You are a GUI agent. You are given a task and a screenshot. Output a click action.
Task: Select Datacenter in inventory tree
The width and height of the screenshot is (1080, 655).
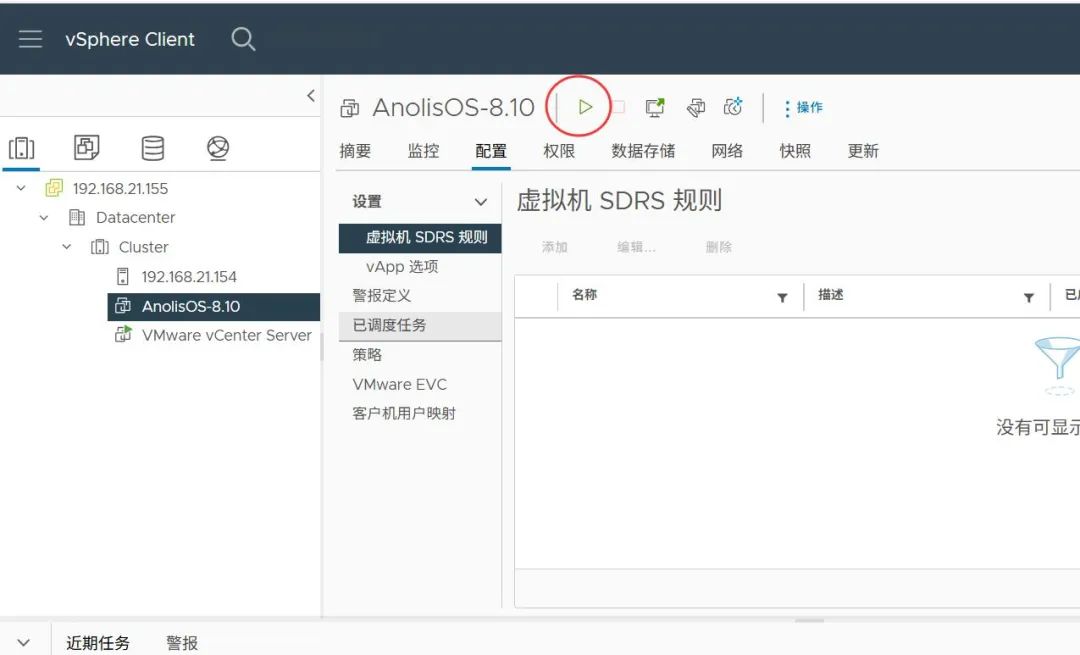pos(136,218)
